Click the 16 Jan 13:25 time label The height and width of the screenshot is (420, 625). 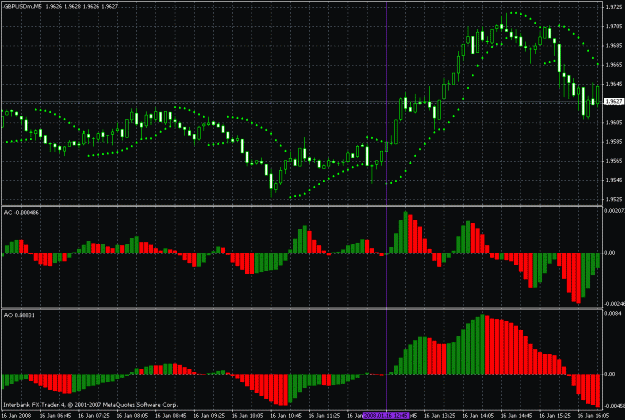tap(440, 416)
